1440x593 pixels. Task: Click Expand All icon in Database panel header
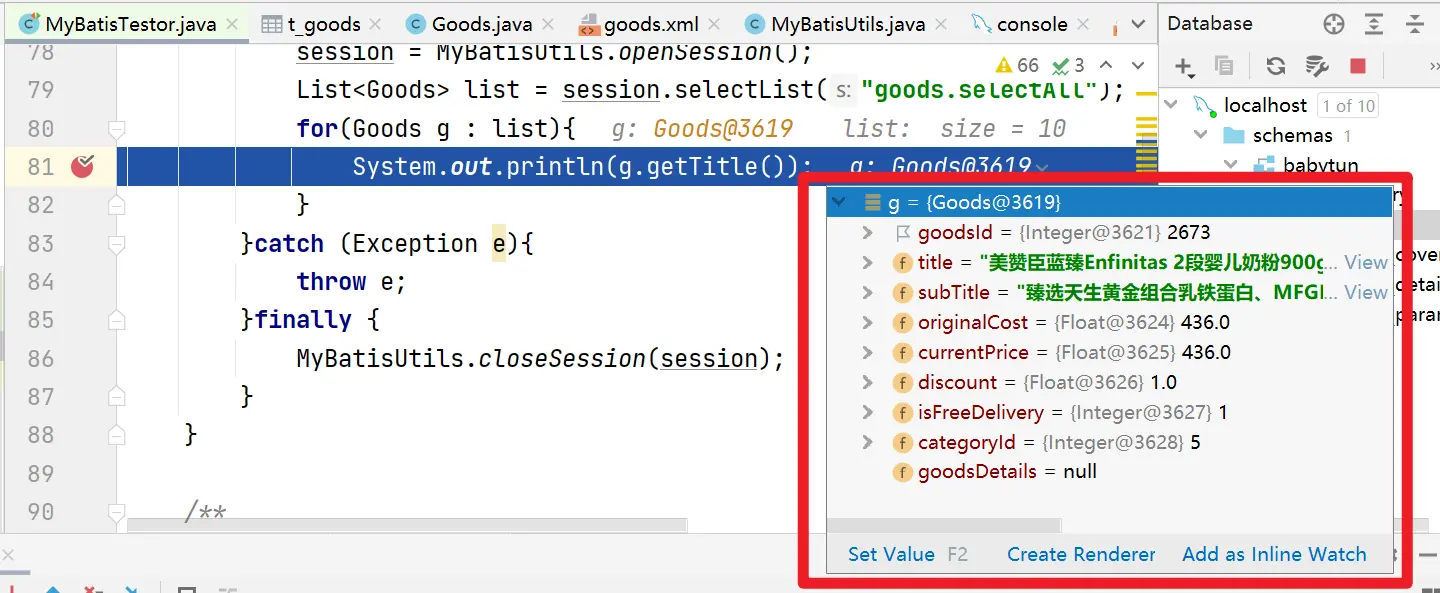pyautogui.click(x=1375, y=24)
